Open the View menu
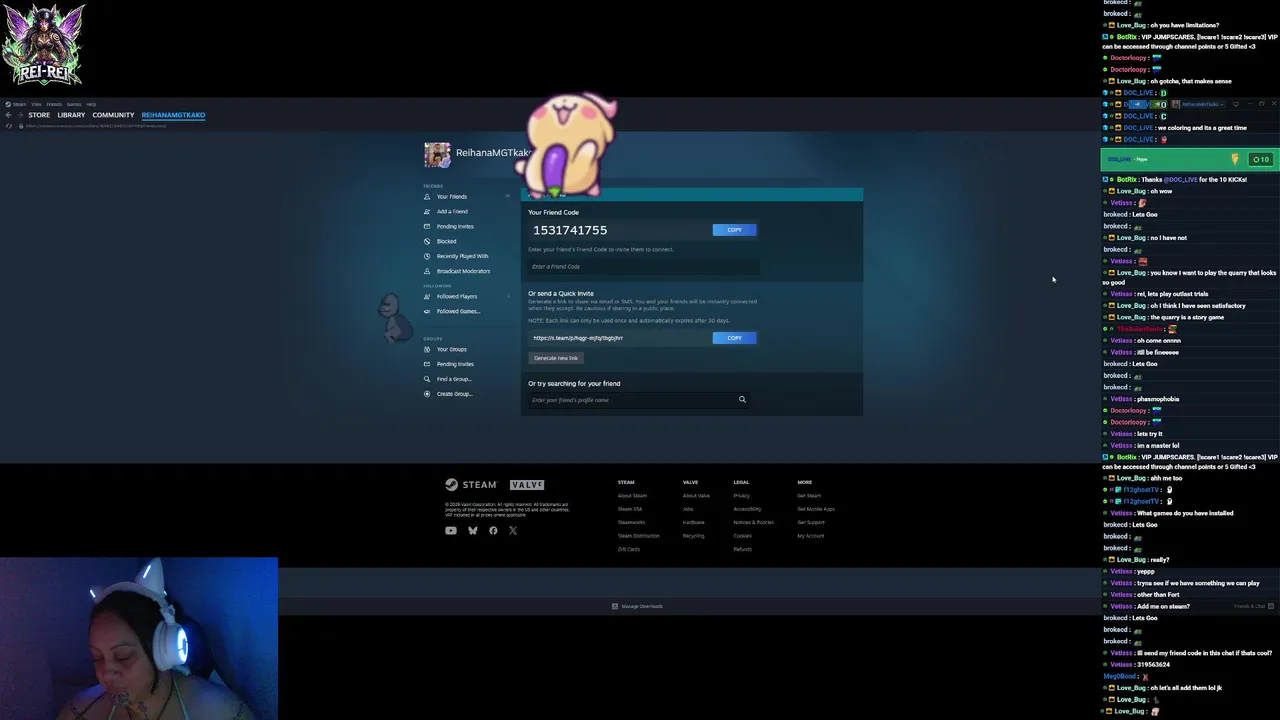Viewport: 1280px width, 720px height. pos(36,104)
